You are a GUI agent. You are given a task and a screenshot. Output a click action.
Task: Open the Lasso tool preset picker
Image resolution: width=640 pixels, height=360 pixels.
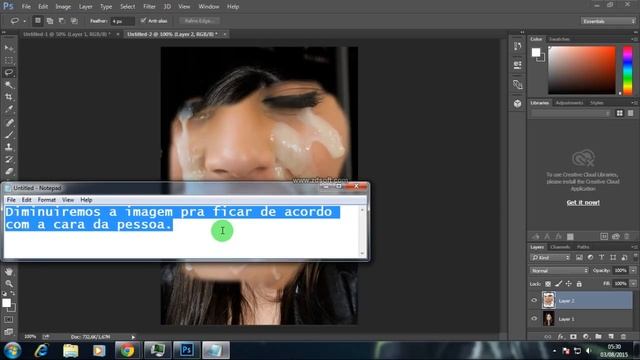click(x=17, y=20)
